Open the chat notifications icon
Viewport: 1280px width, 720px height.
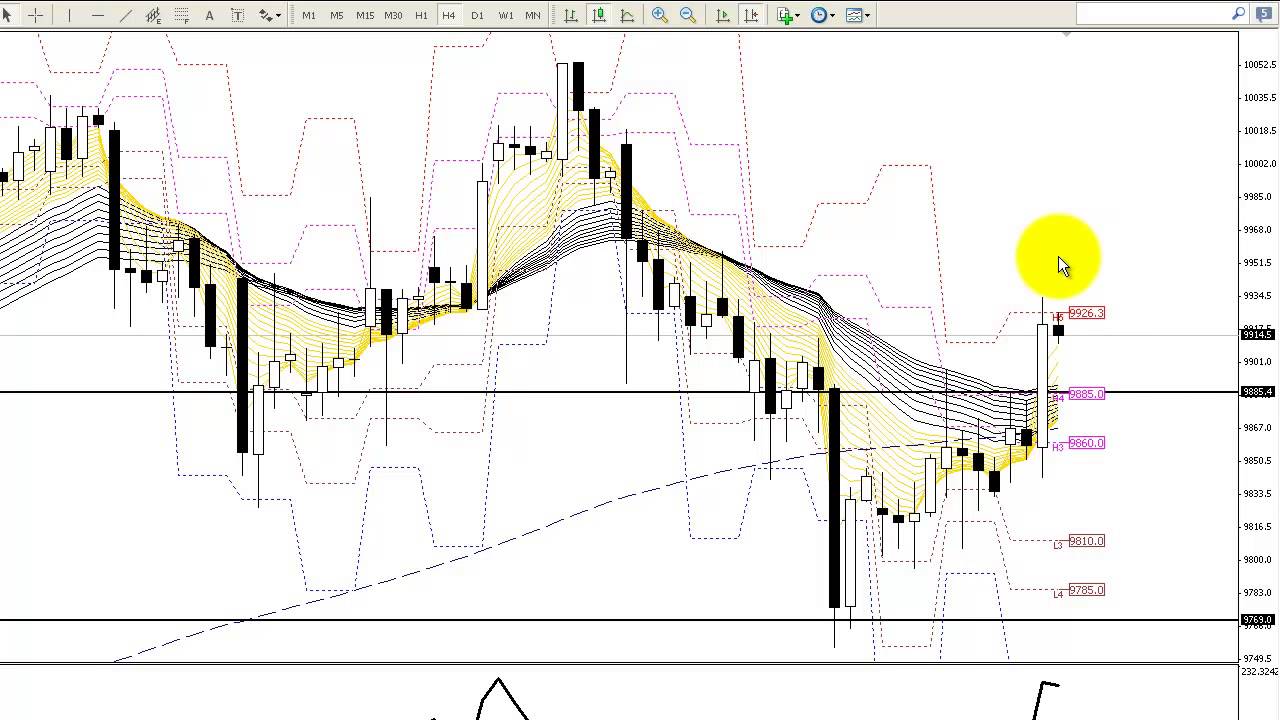[x=1266, y=14]
